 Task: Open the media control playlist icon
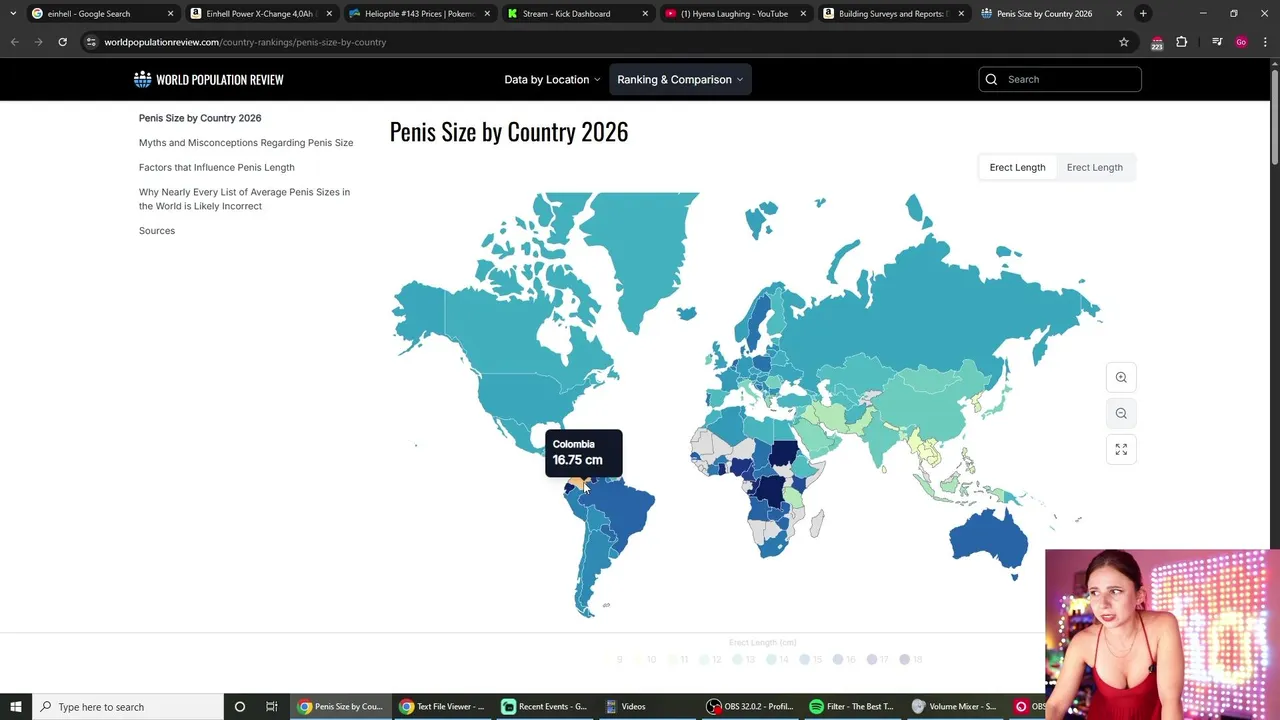pos(1217,42)
